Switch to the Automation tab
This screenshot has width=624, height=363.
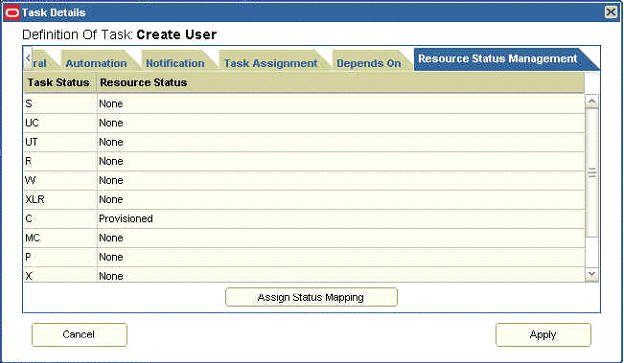96,63
